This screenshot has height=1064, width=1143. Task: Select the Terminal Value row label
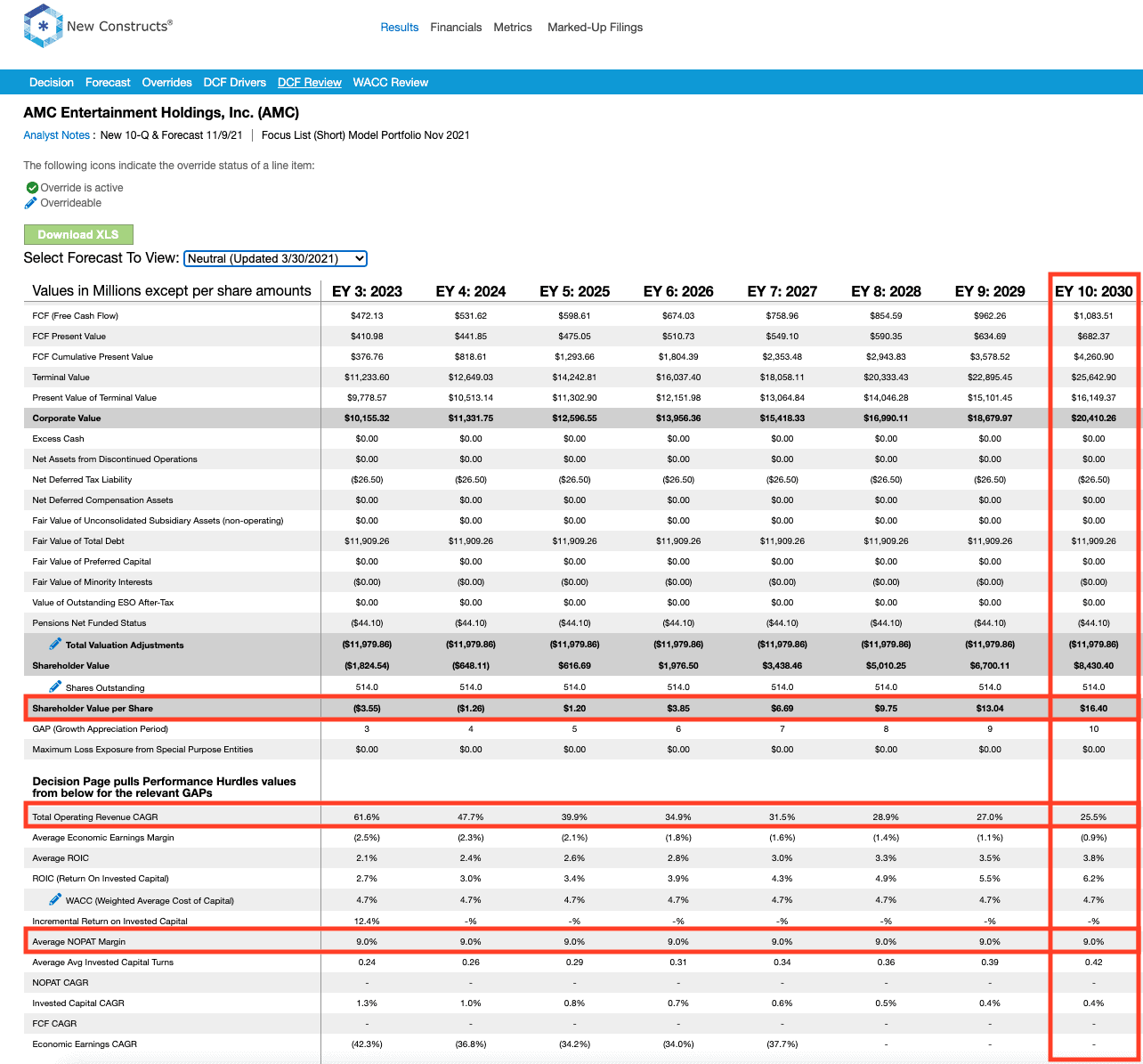click(x=61, y=377)
